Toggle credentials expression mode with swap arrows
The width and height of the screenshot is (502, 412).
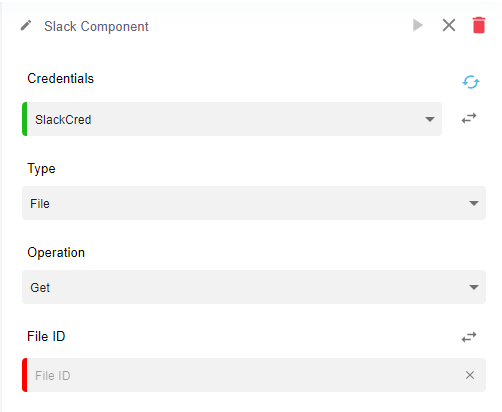click(x=469, y=118)
